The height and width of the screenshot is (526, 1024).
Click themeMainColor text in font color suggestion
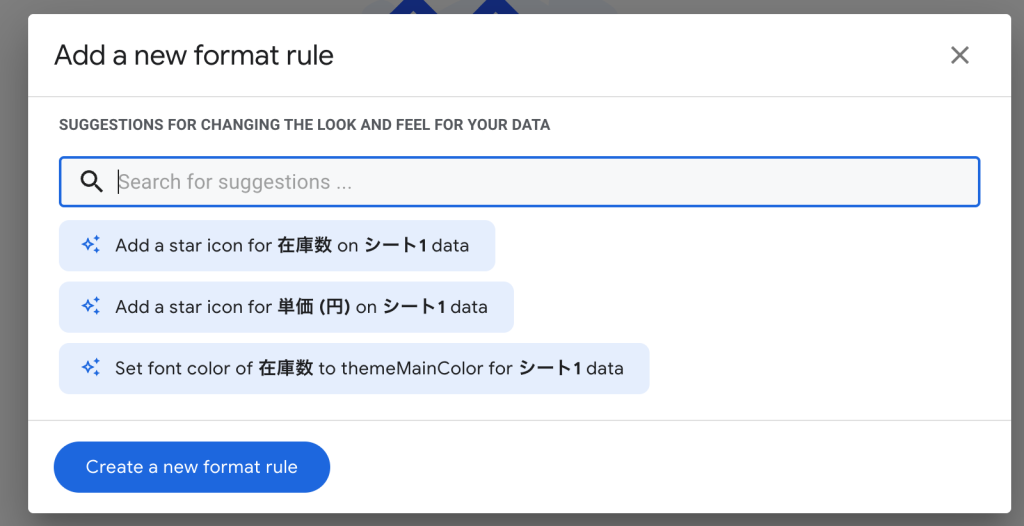coord(412,369)
